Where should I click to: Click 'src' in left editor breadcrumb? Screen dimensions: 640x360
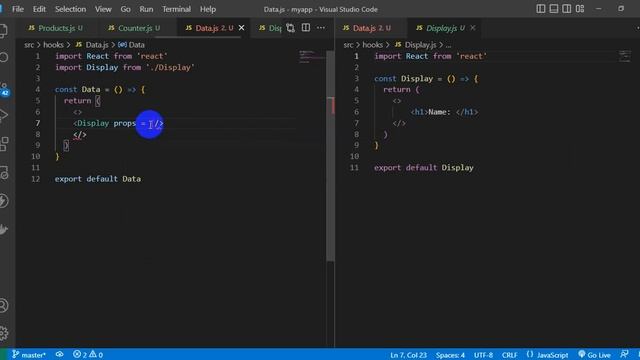(x=29, y=45)
